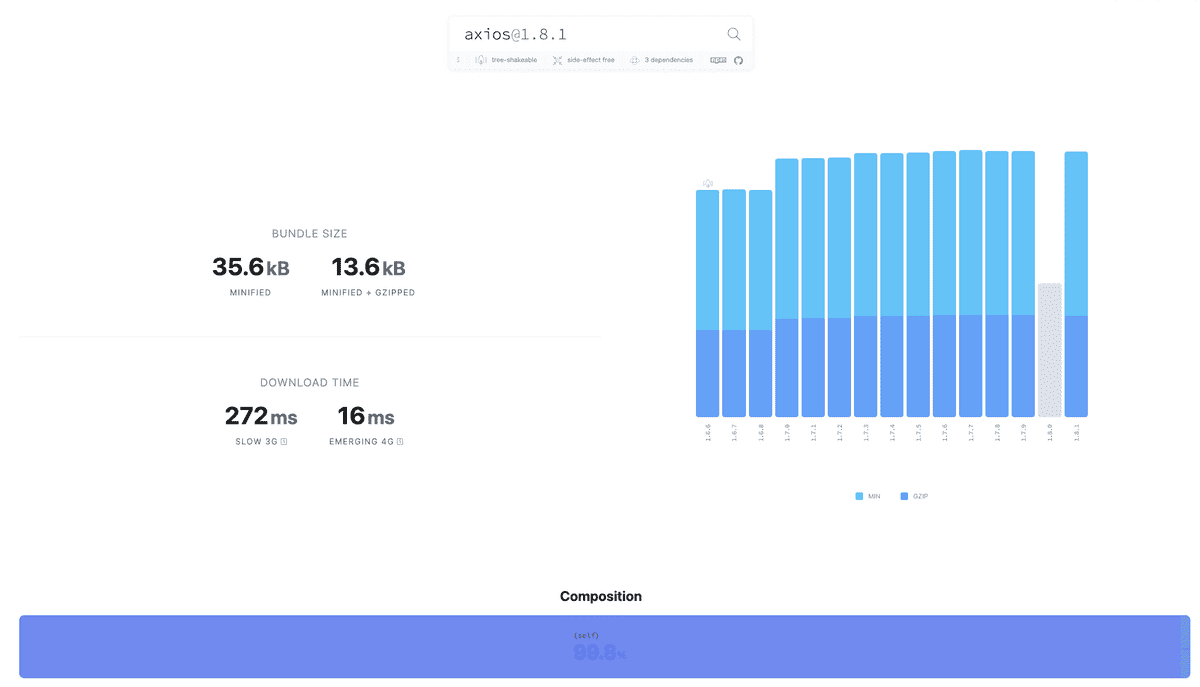Viewport: 1200px width, 687px height.
Task: Select the version 1.6.6 bar
Action: (708, 303)
